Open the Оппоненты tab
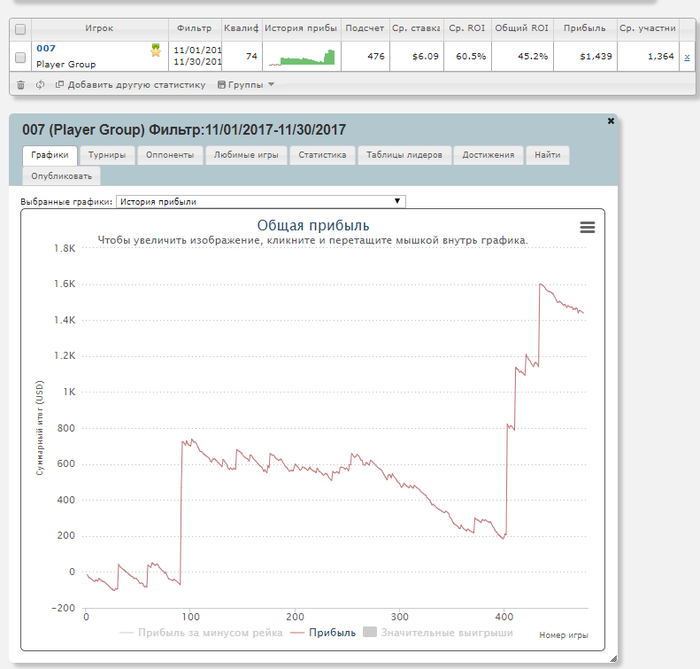Screen dimensions: 700x669 coord(170,155)
